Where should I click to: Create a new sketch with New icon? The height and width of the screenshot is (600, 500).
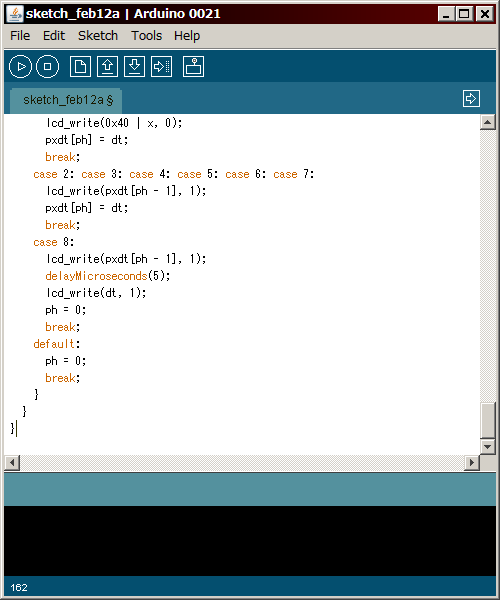pos(80,67)
